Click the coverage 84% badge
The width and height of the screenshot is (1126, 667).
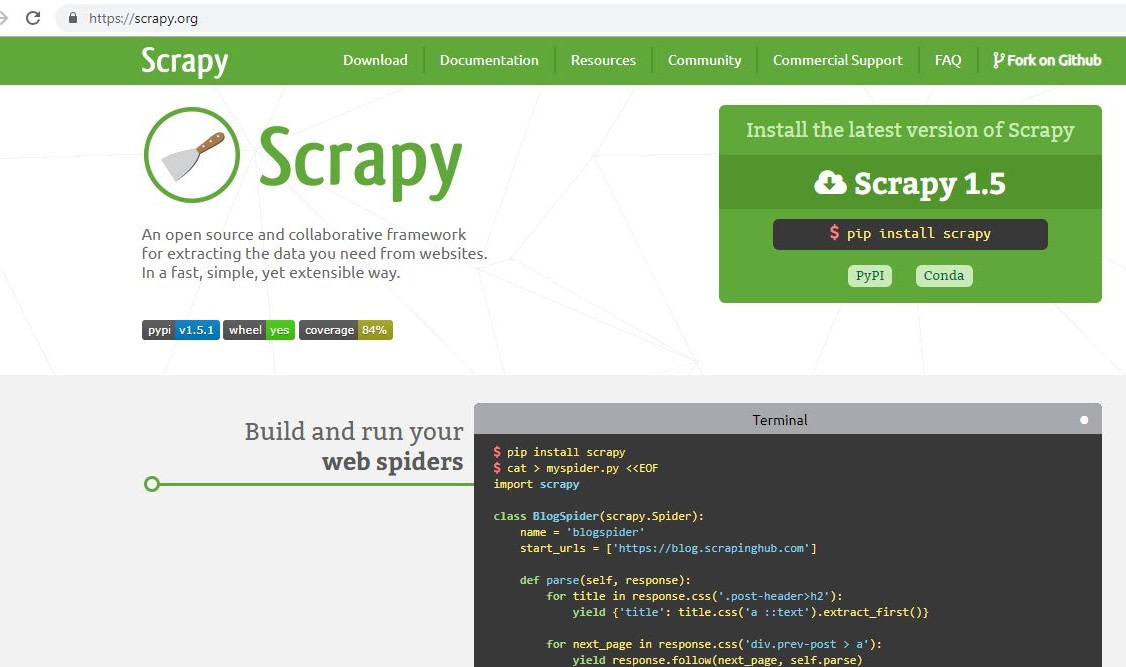pos(346,329)
